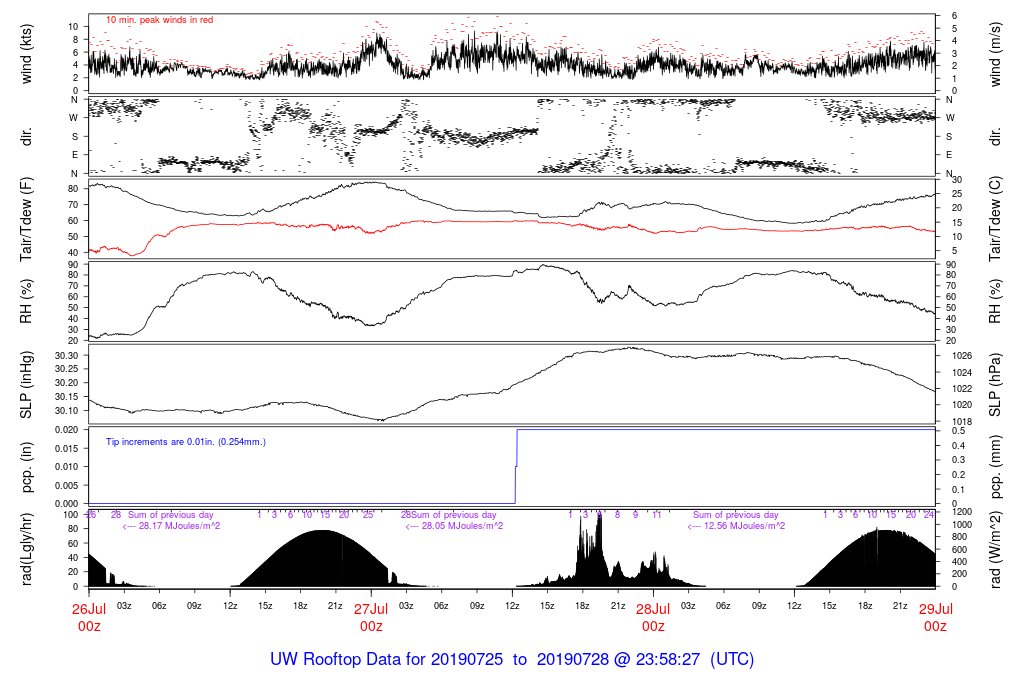Click the '1000' W/m^2 tick value
Screen dimensions: 1024x700
(962, 524)
